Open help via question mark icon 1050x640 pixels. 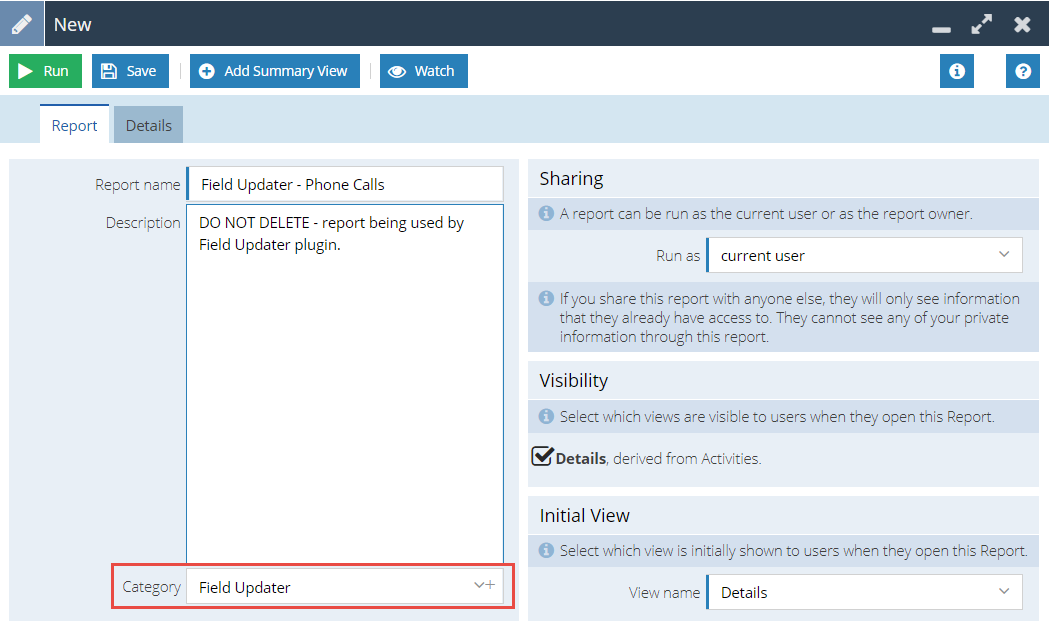(x=1022, y=71)
